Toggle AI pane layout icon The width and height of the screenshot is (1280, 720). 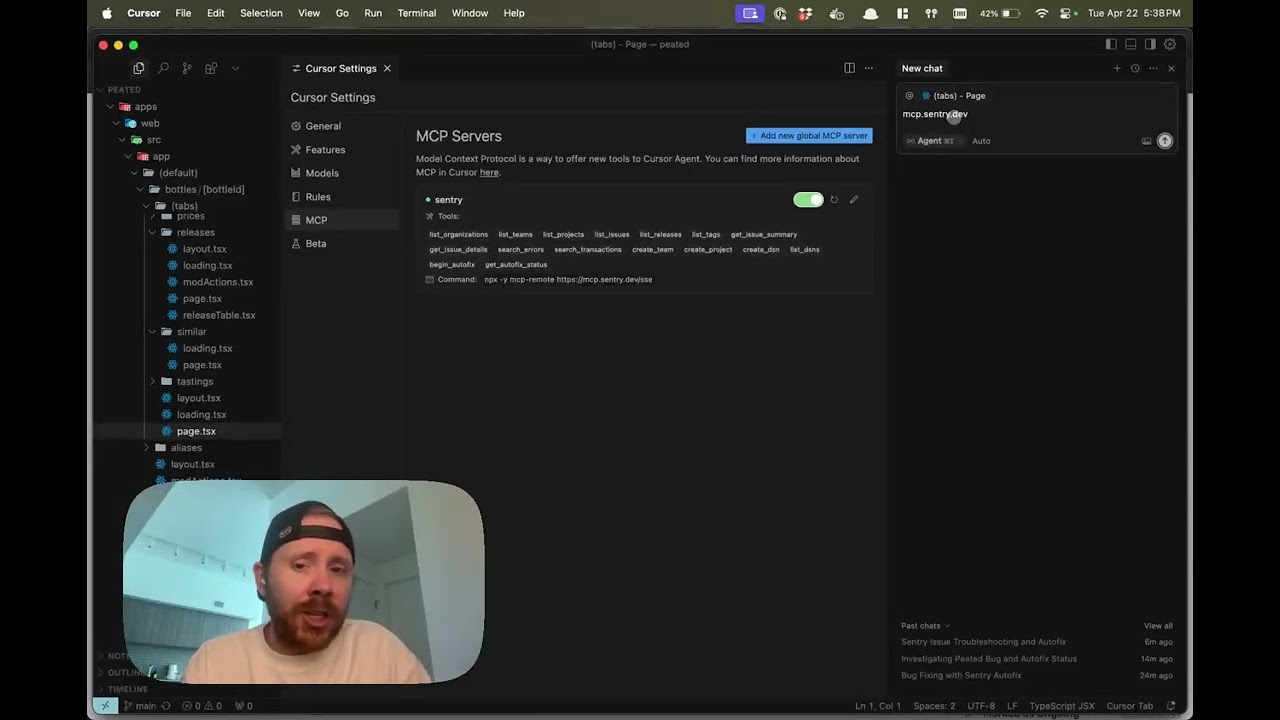tap(1150, 44)
